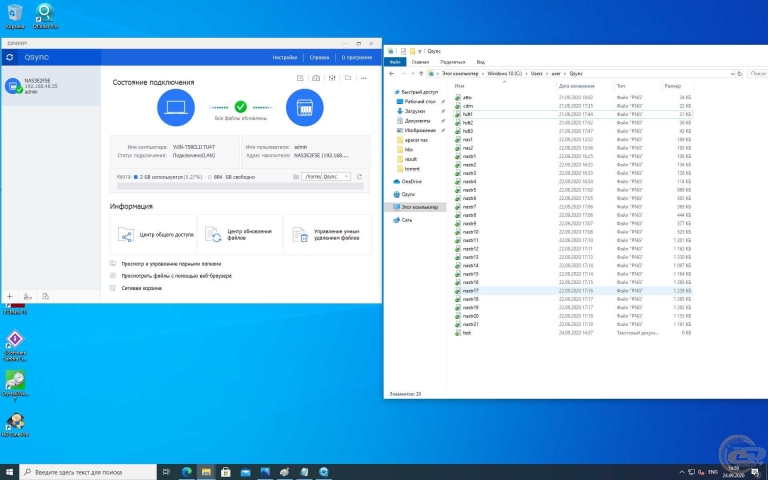This screenshot has width=768, height=480.
Task: Select Документы in Explorer tree
Action: [417, 120]
